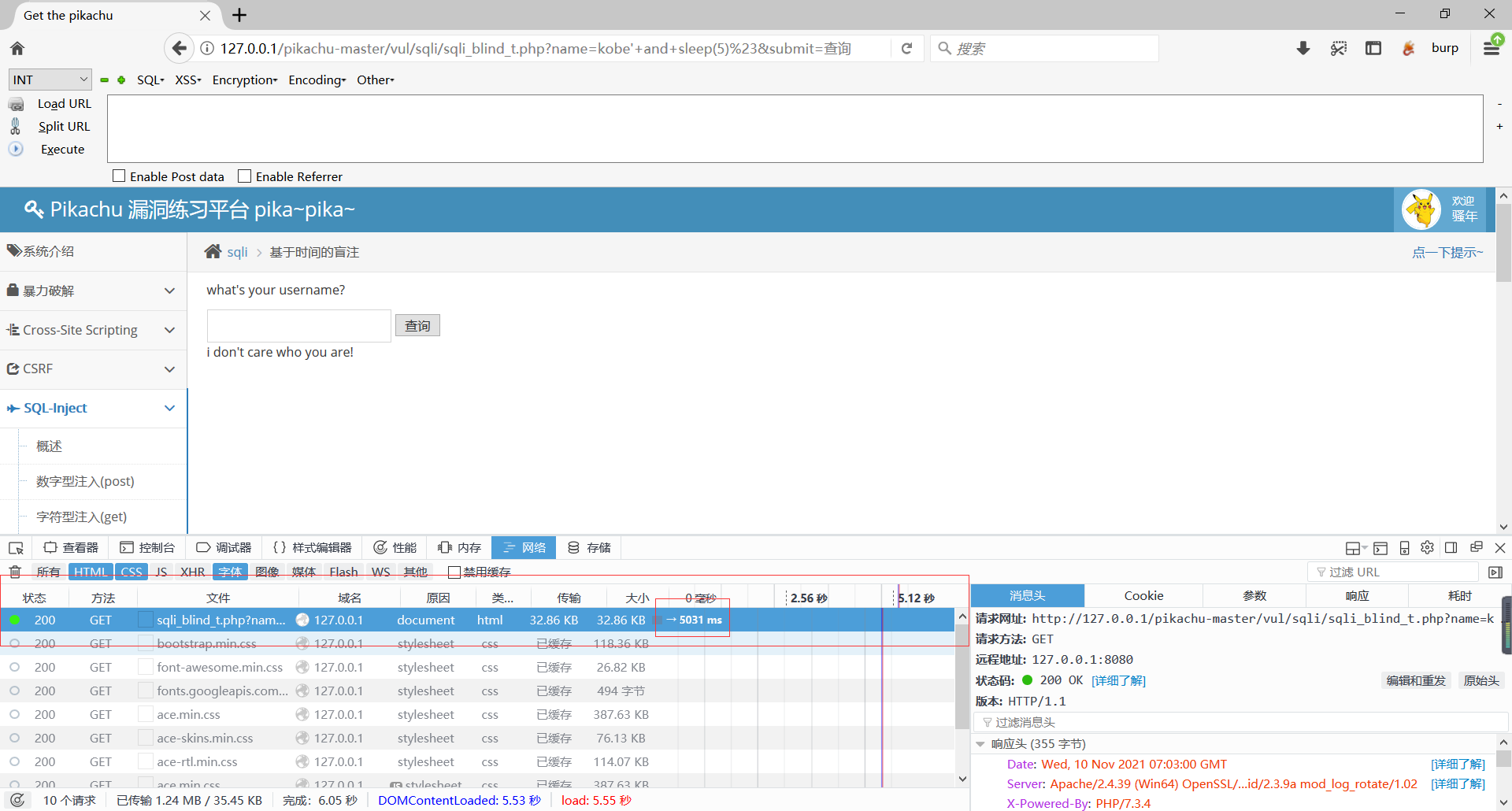Click the performance analysis icon in status bar
The image size is (1512, 811).
(17, 800)
